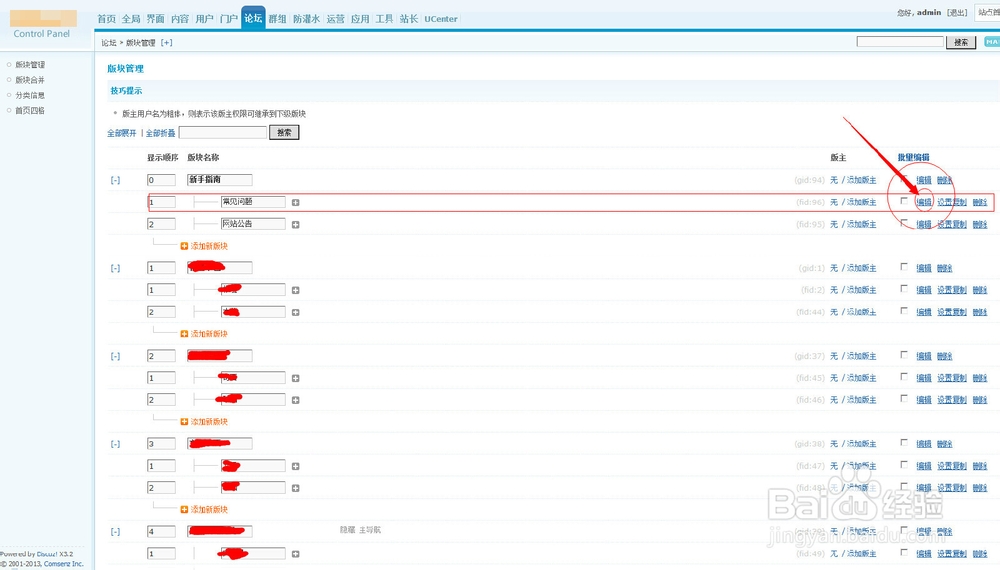The height and width of the screenshot is (570, 1000).
Task: Select the checkbox in the fid:2 row
Action: 904,289
